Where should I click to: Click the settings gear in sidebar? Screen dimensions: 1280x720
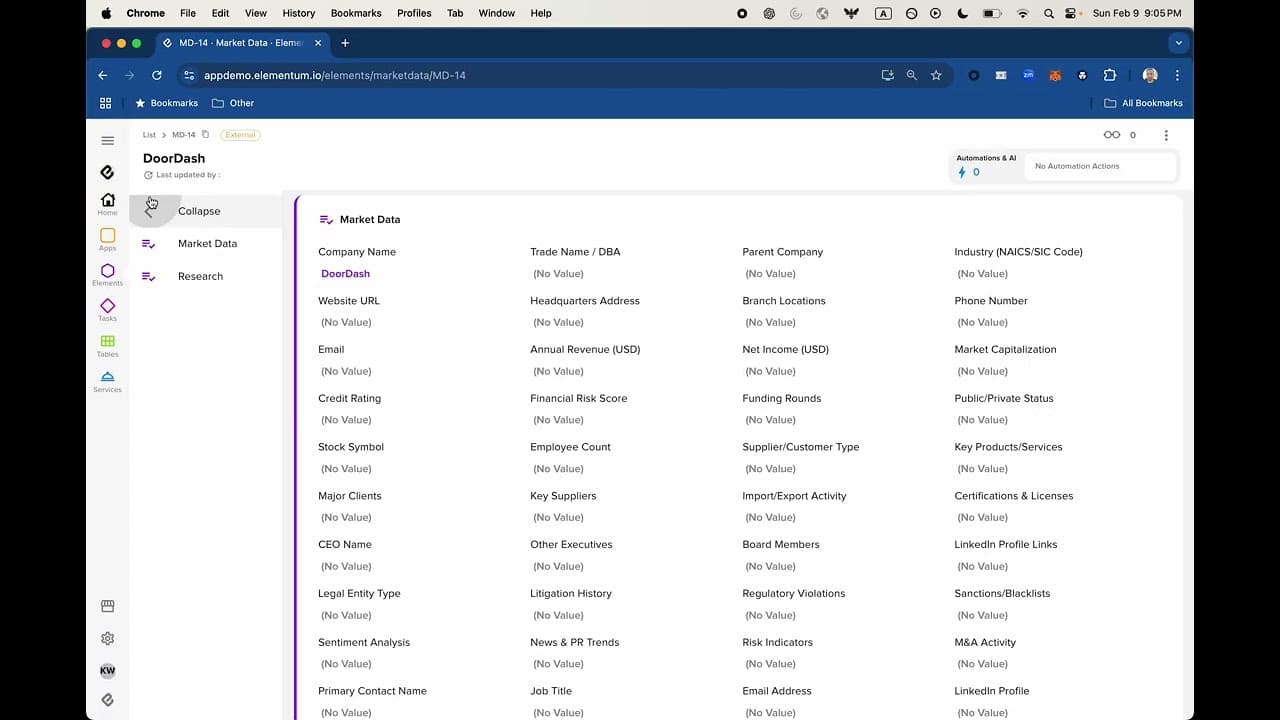point(107,638)
